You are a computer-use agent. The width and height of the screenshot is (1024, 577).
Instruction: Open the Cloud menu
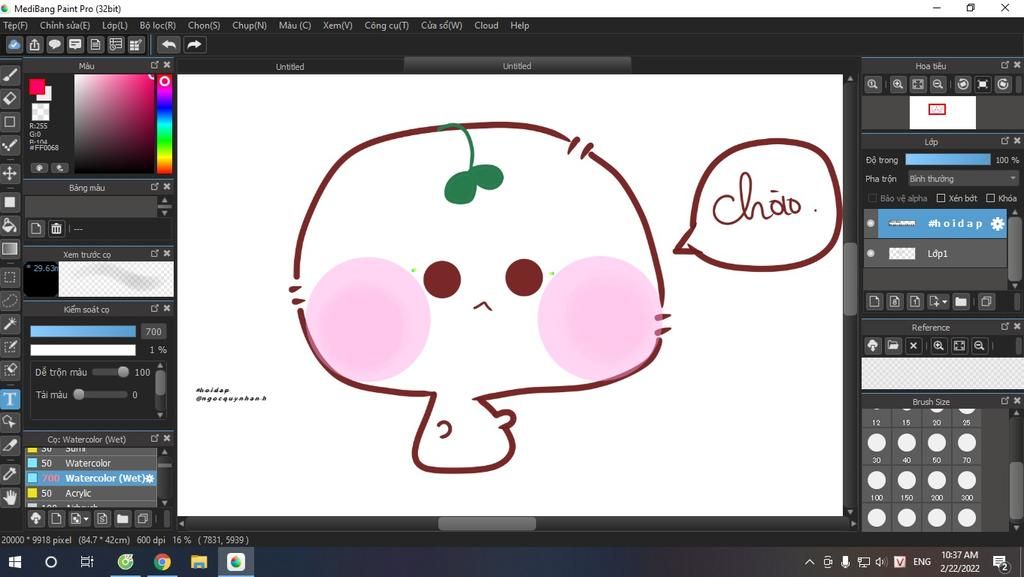486,25
